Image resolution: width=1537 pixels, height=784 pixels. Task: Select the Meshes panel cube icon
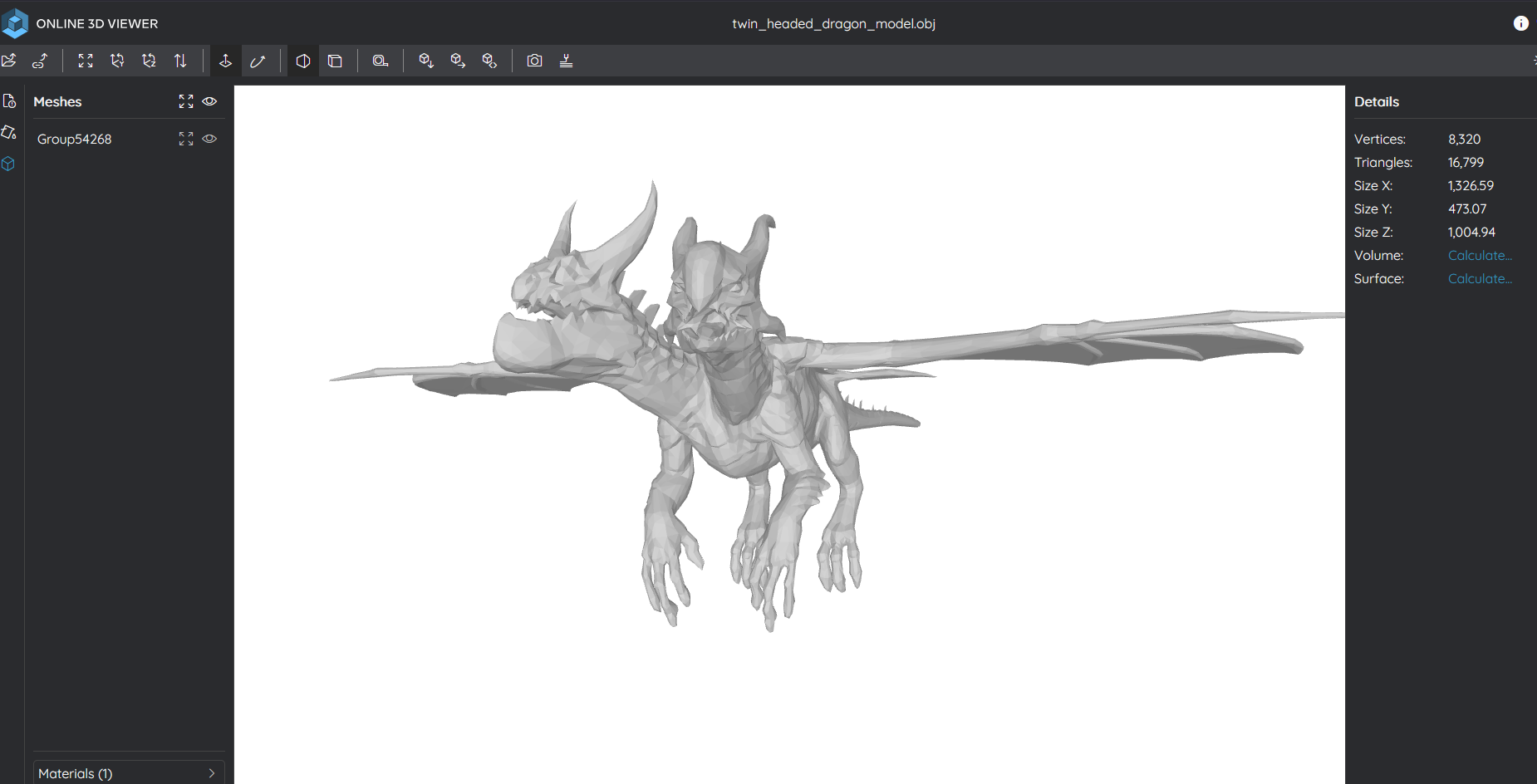[9, 164]
